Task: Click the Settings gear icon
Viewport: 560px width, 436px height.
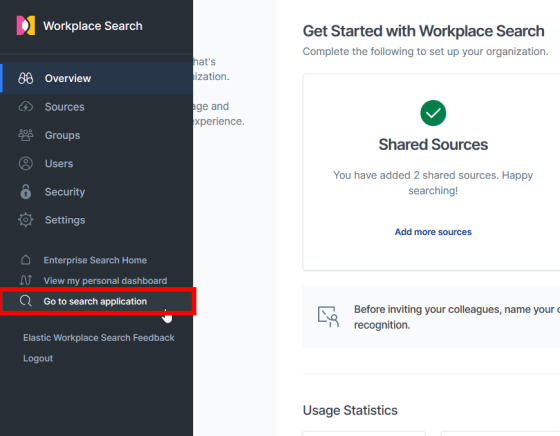Action: [26, 220]
